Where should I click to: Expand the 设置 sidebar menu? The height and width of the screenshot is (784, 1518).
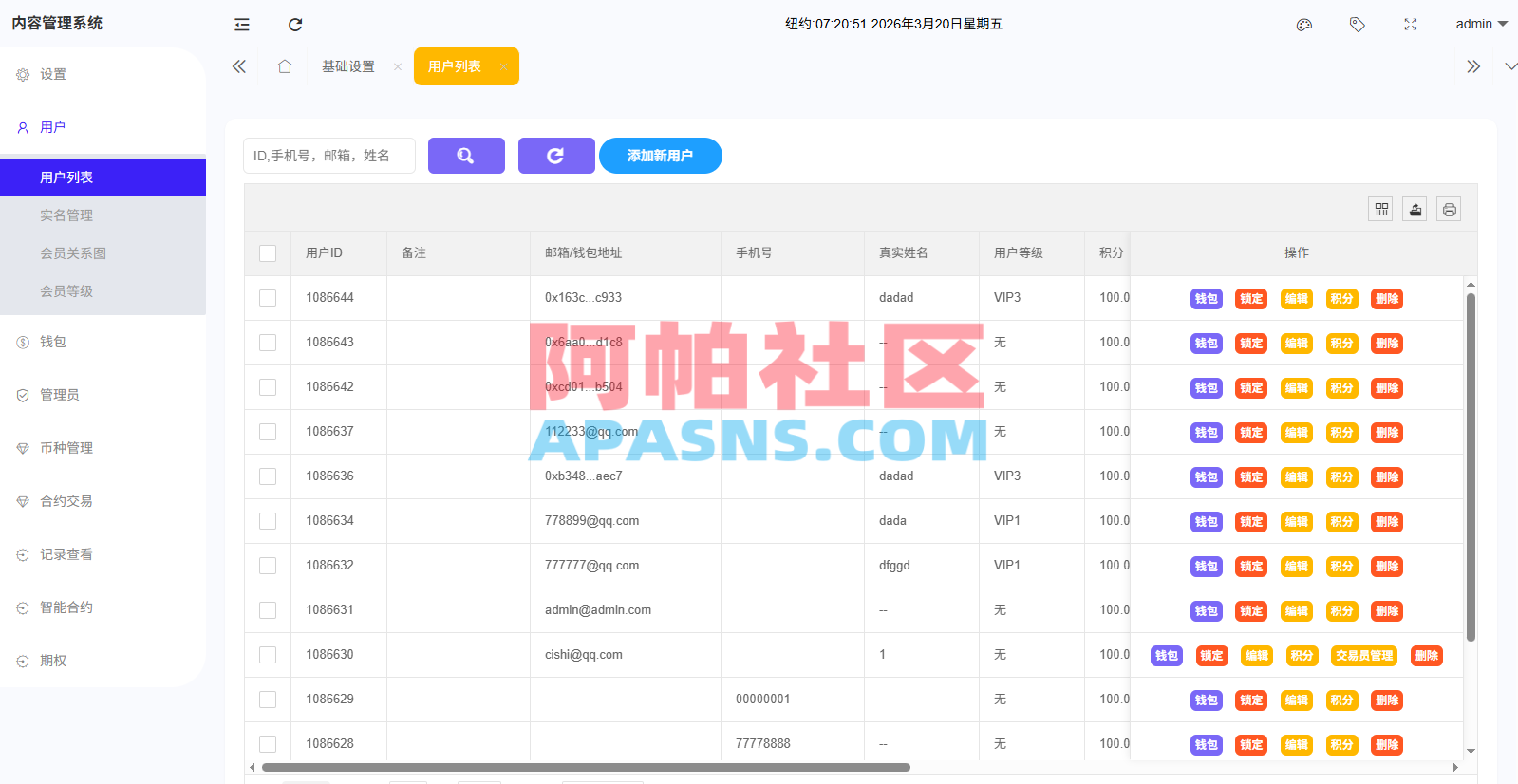pos(103,74)
